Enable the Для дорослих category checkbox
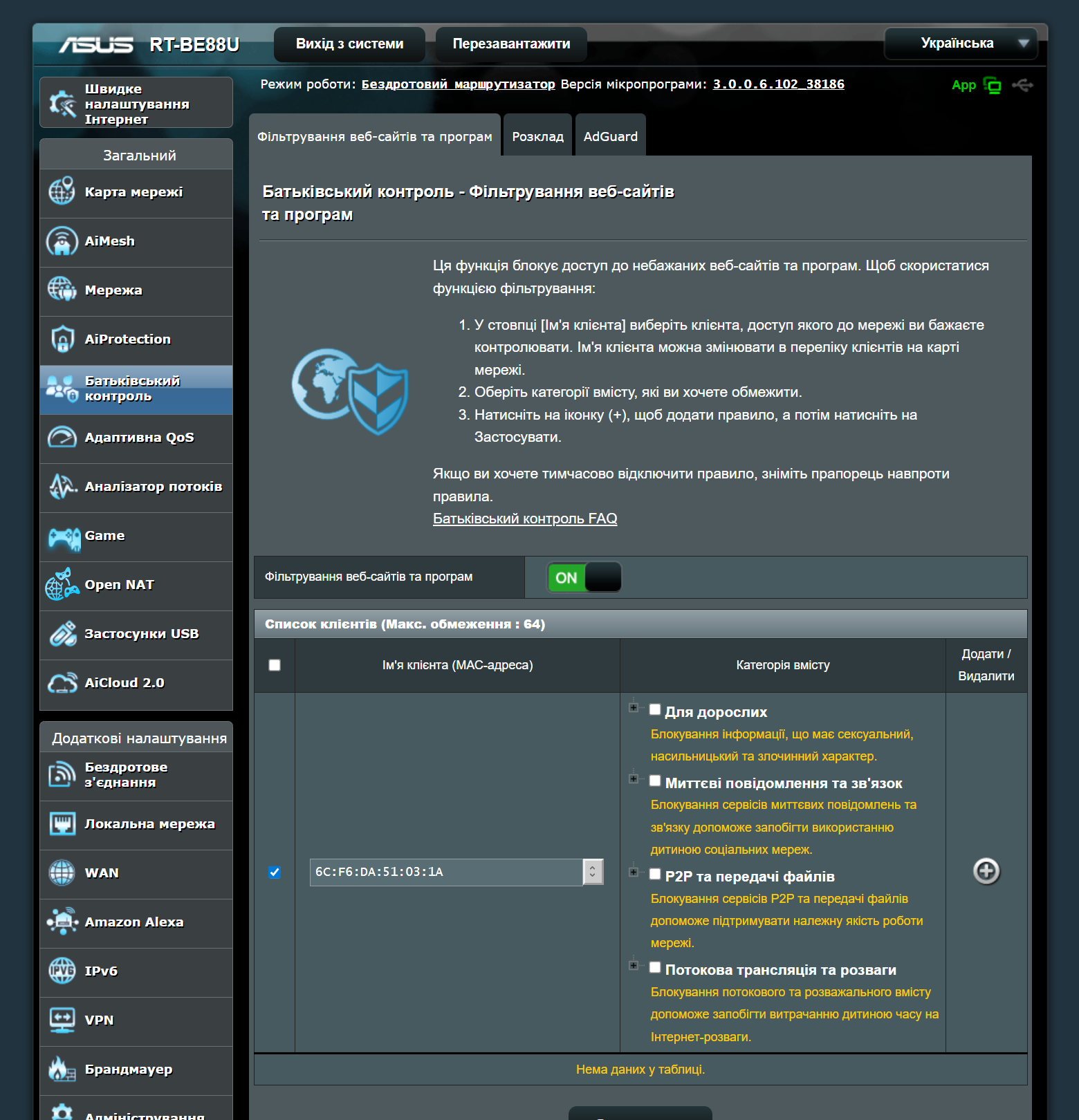This screenshot has width=1079, height=1120. point(655,709)
